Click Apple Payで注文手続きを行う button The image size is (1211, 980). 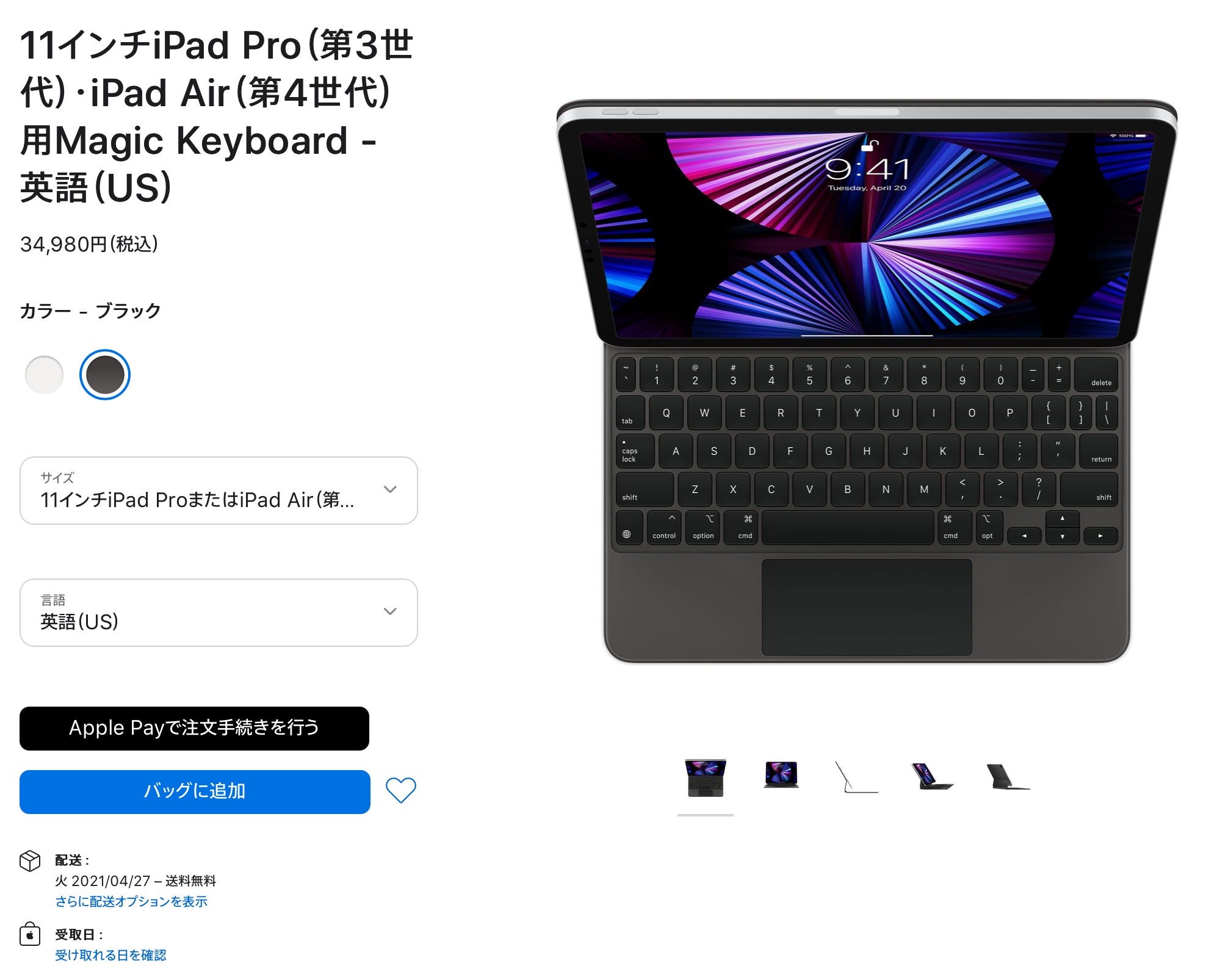[x=194, y=729]
